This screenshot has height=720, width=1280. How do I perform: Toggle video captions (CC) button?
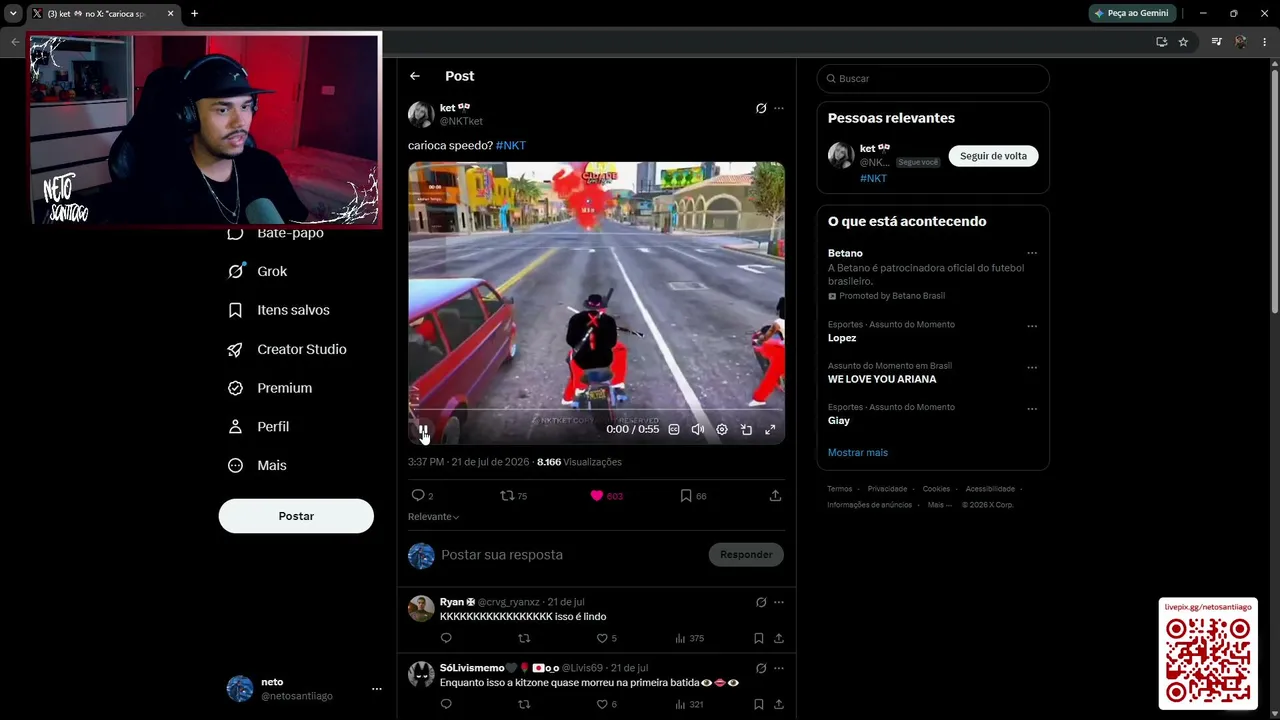(674, 430)
